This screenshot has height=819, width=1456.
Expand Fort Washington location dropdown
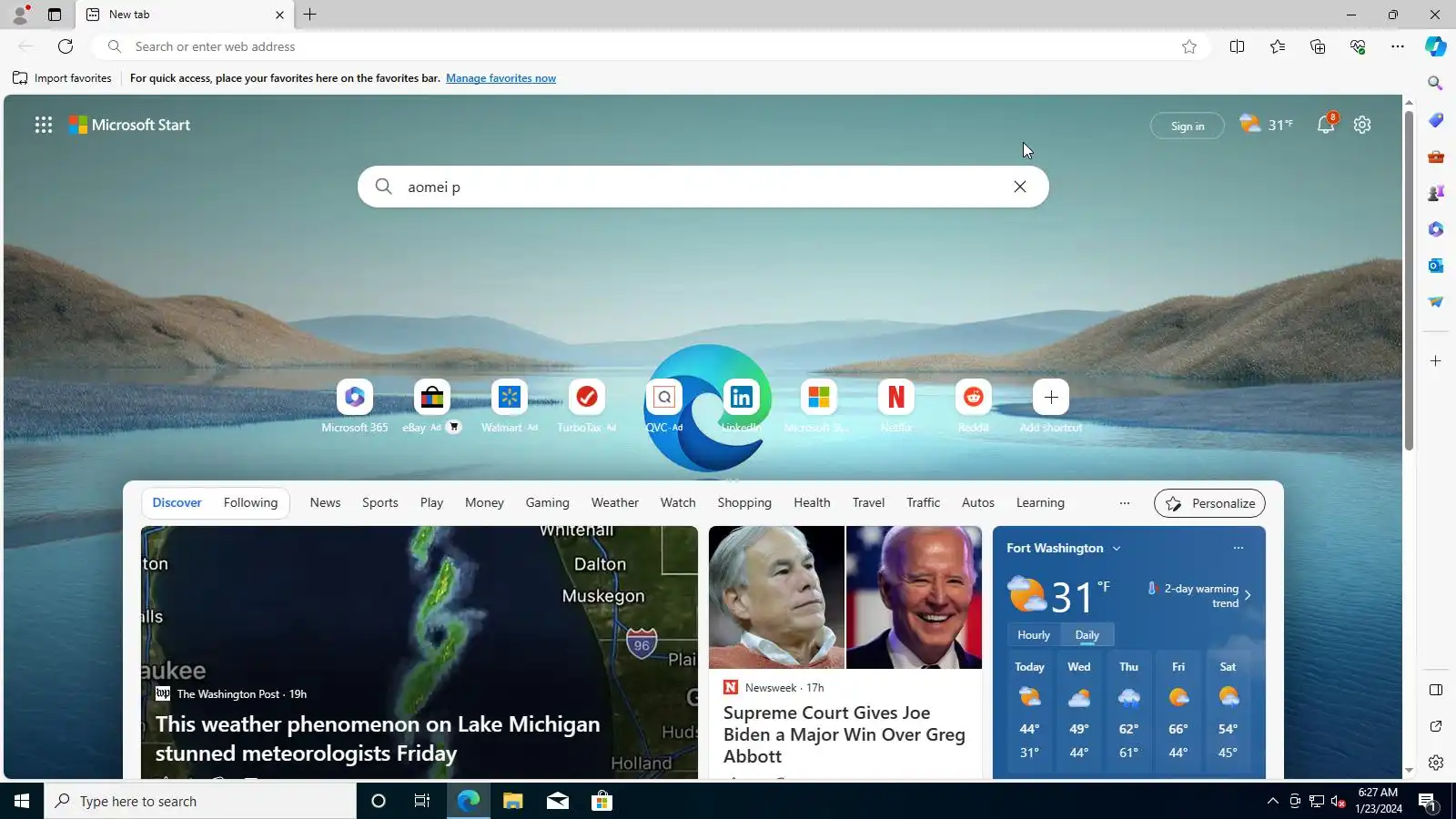pos(1117,549)
